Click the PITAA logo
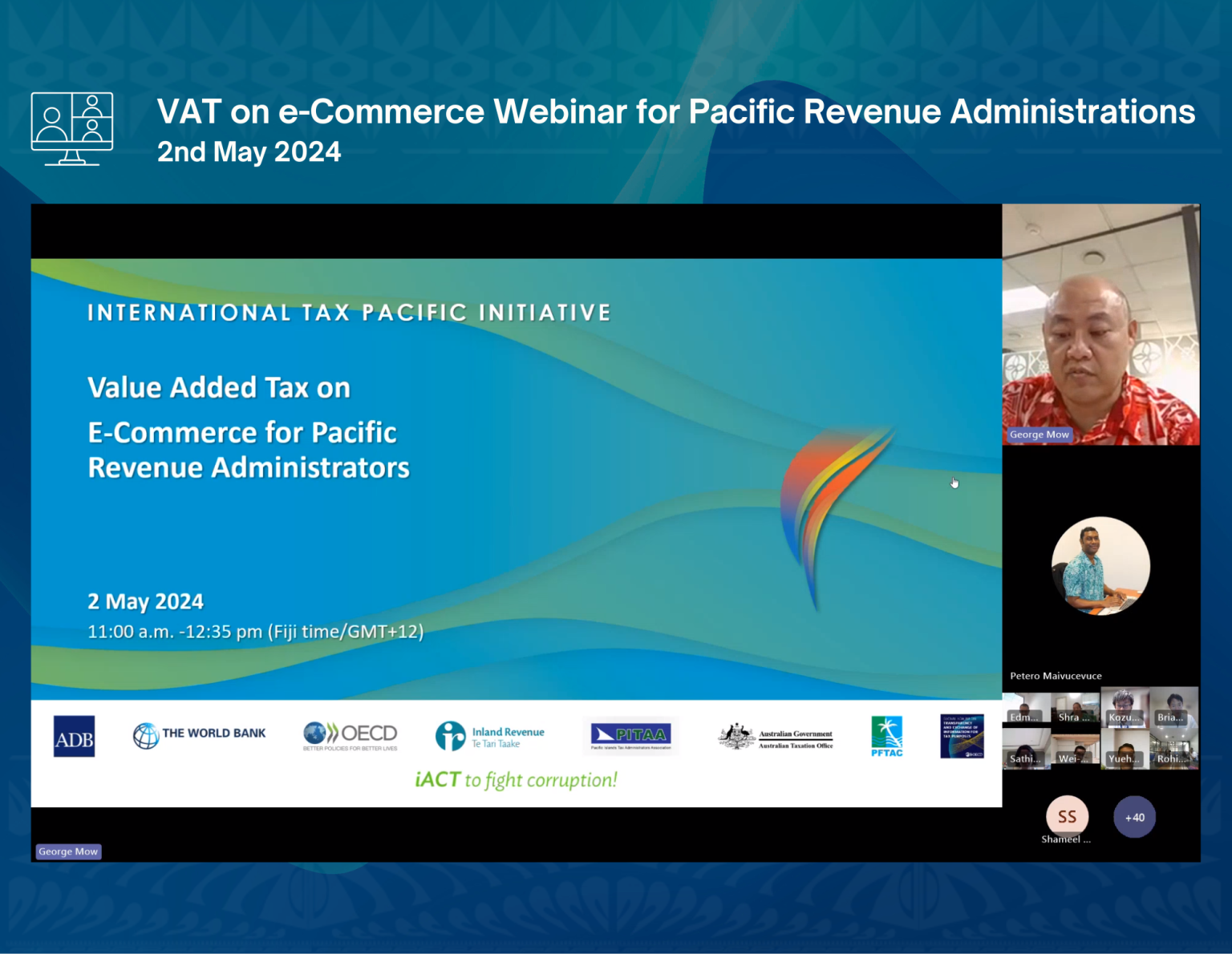 pyautogui.click(x=630, y=735)
